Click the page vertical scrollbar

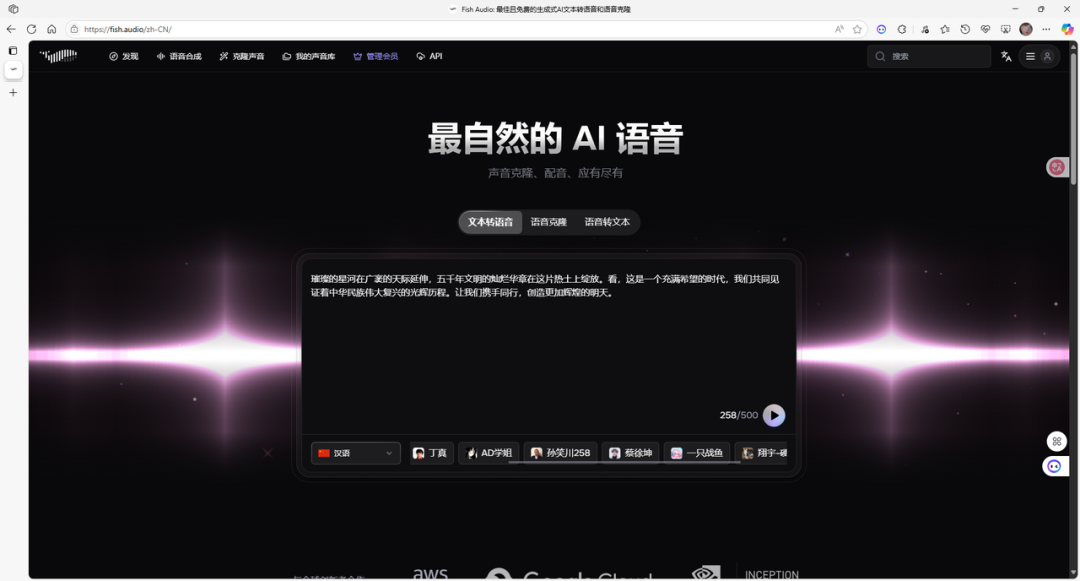coord(1073,117)
